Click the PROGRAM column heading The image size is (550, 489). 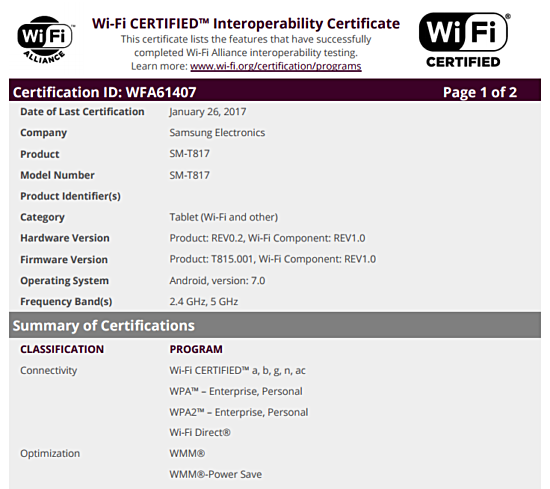pyautogui.click(x=196, y=349)
